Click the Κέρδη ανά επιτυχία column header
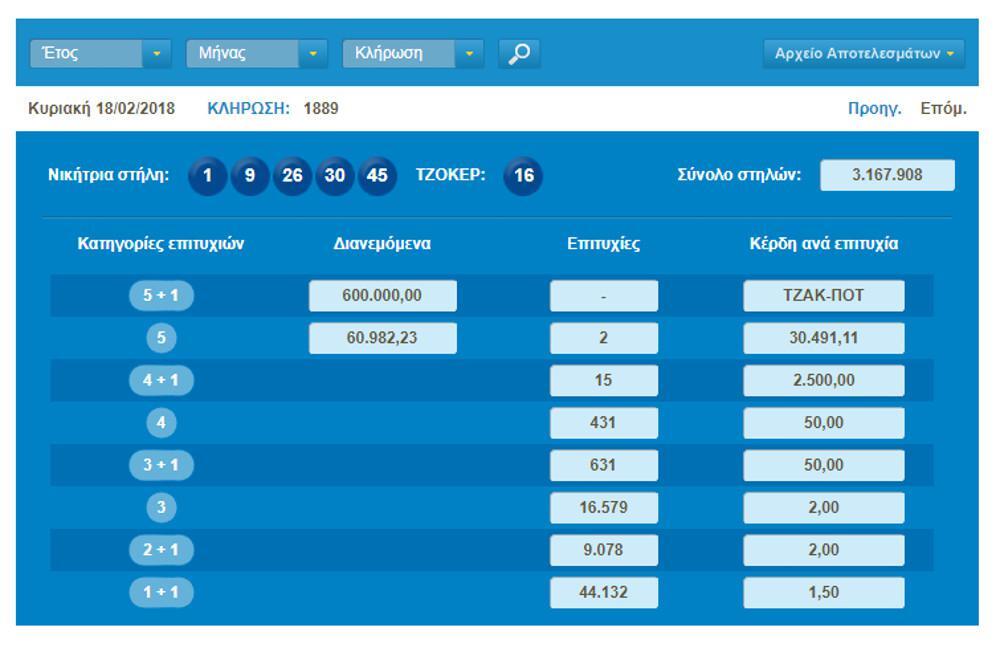This screenshot has height=668, width=1000. tap(823, 244)
